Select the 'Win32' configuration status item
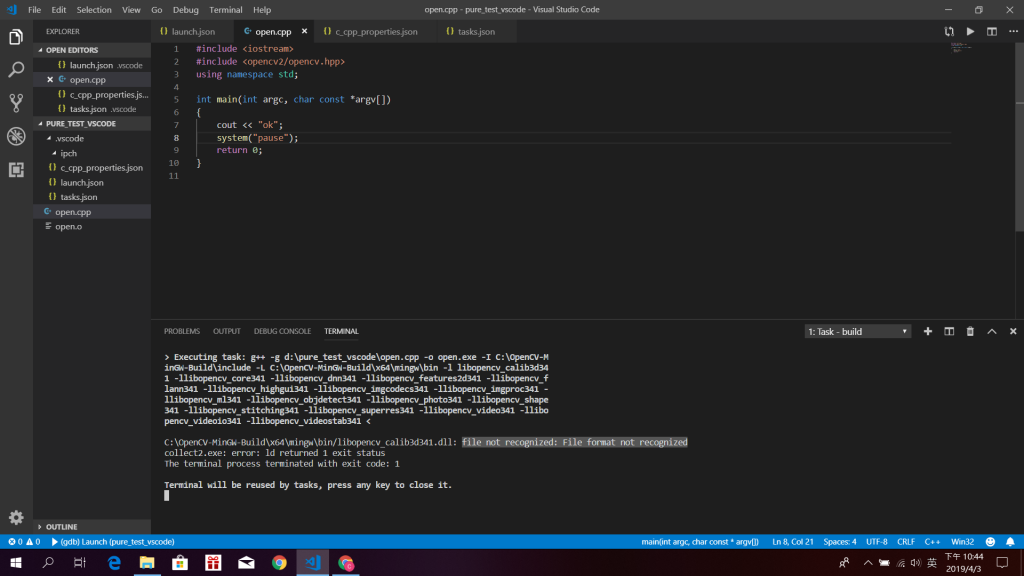 (x=962, y=541)
